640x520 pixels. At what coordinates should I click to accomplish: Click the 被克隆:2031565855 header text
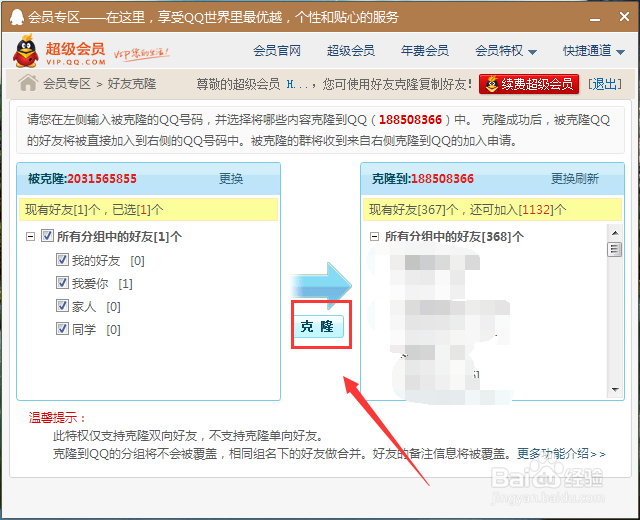(82, 179)
